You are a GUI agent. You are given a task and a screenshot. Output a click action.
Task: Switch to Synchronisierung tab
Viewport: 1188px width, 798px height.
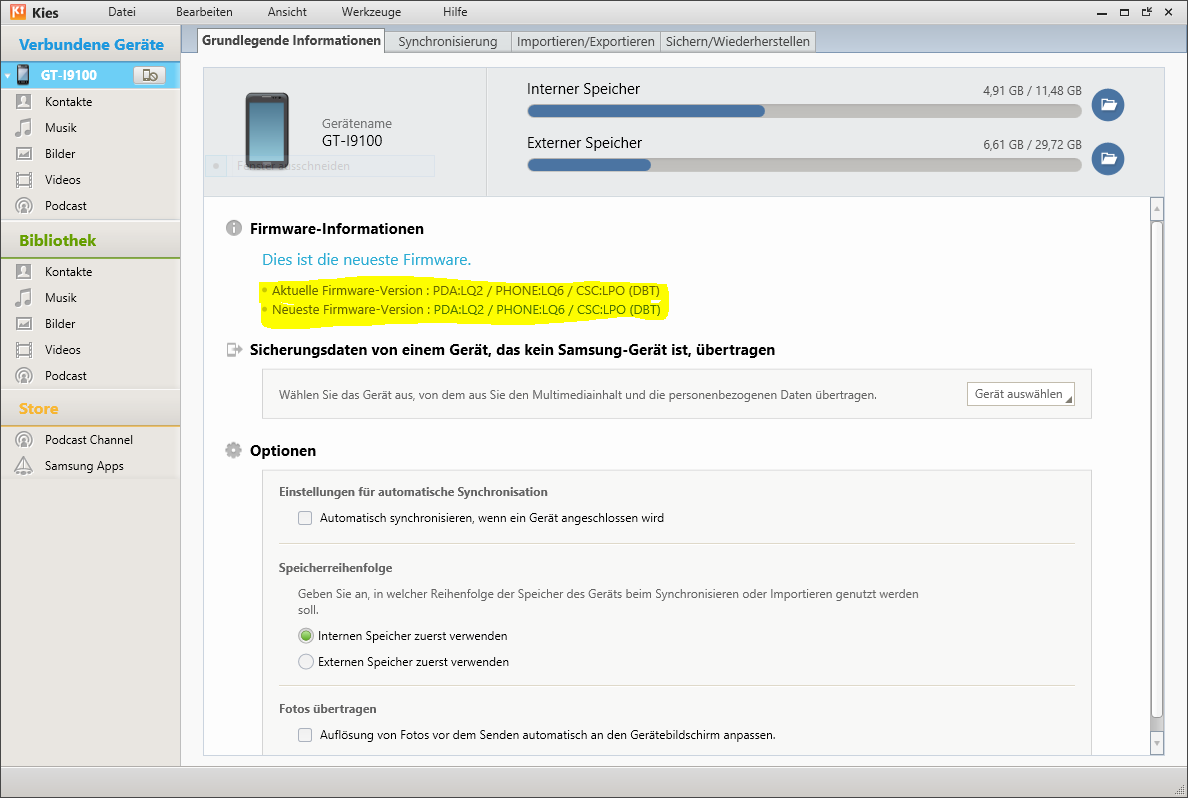coord(448,42)
